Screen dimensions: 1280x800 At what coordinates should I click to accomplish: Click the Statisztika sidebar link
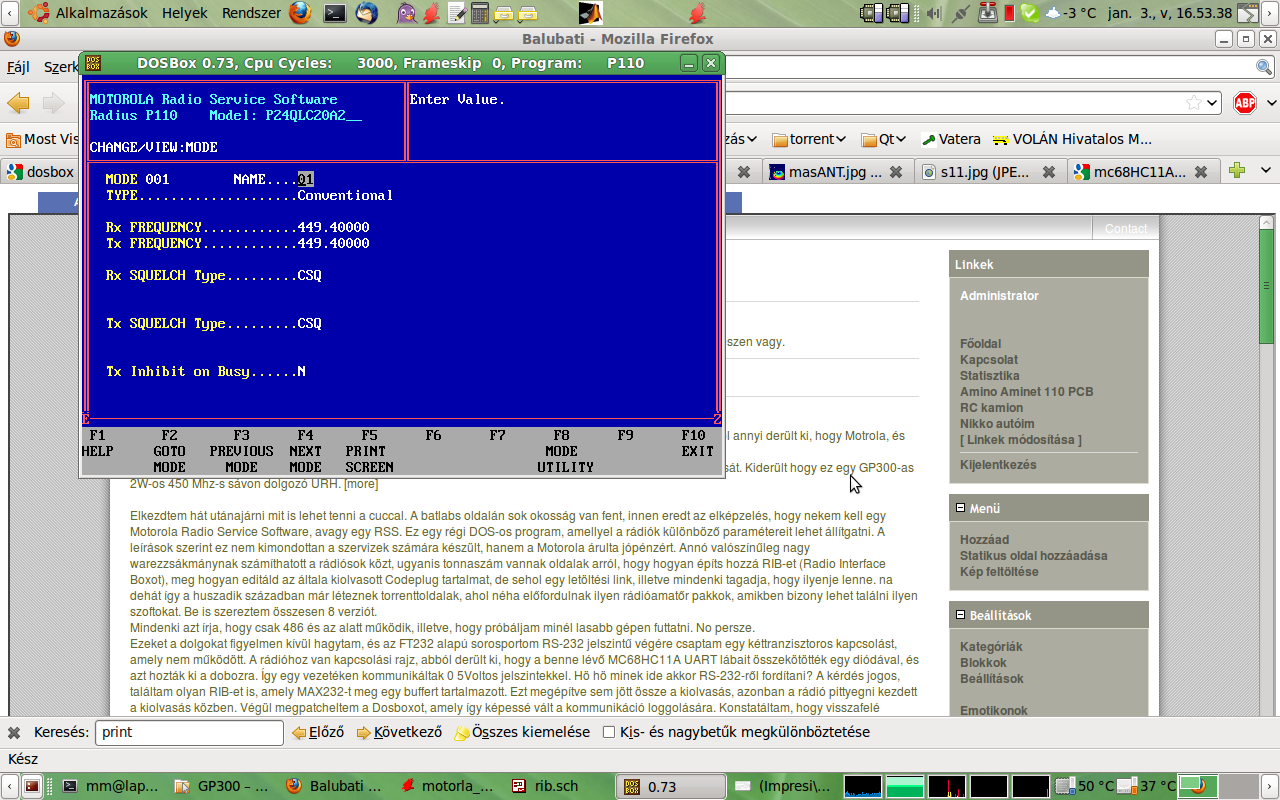[990, 376]
